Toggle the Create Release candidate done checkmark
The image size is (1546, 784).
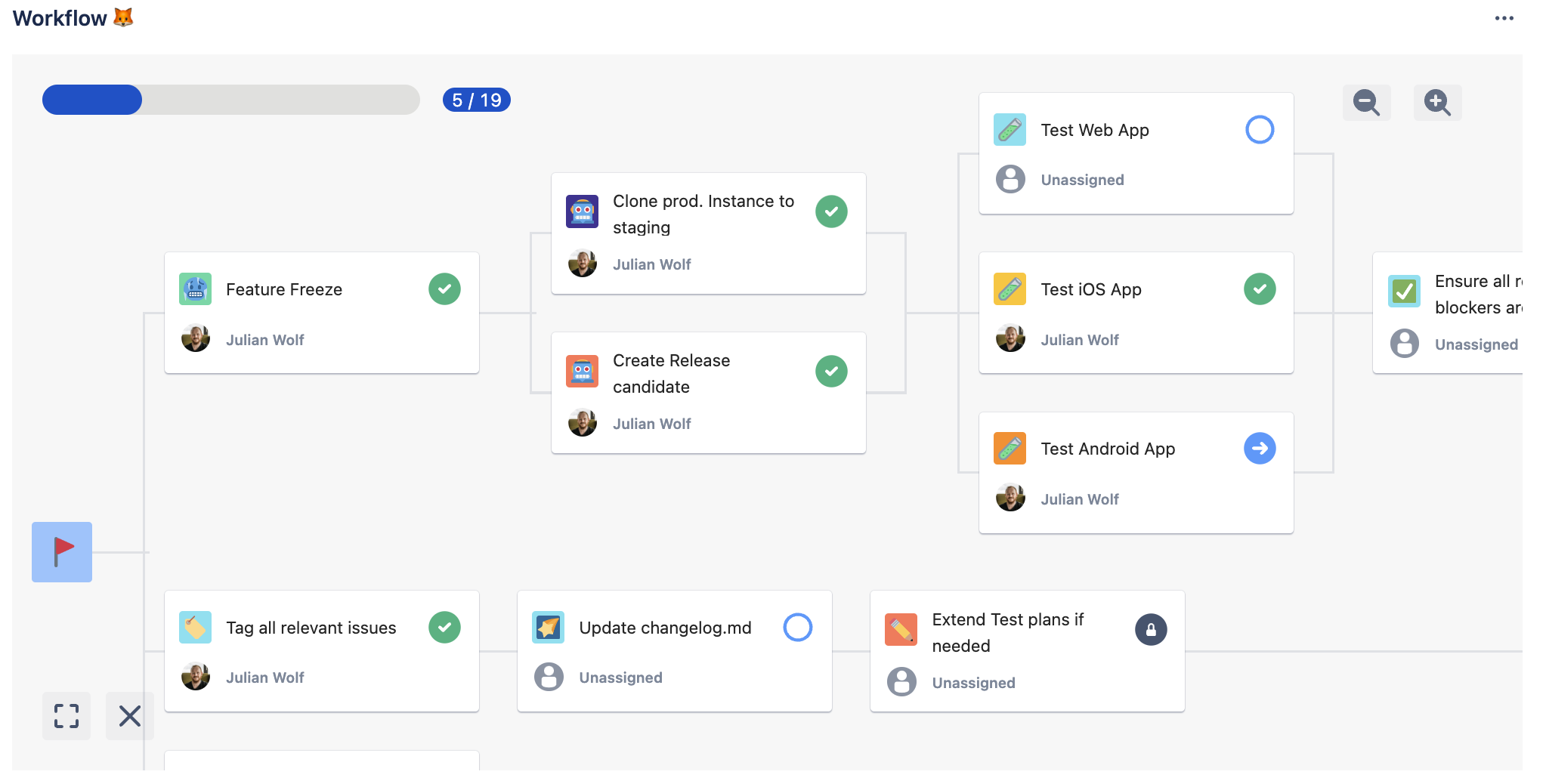[x=831, y=371]
